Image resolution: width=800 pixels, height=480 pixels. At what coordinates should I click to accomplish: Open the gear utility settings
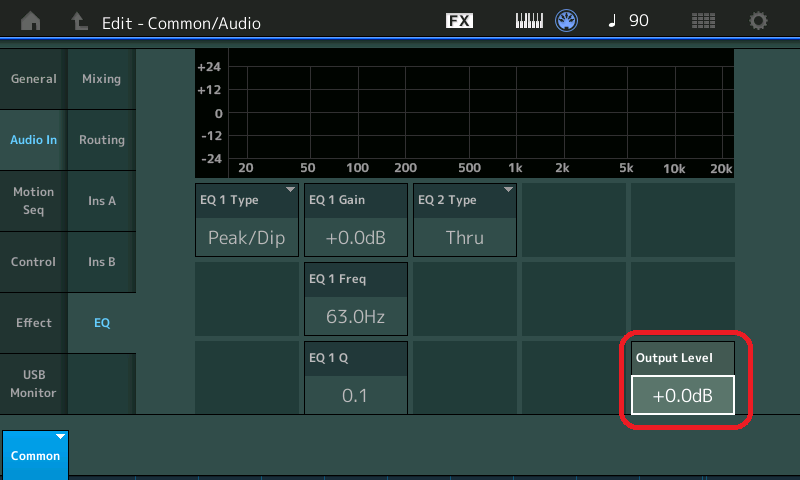coord(759,21)
